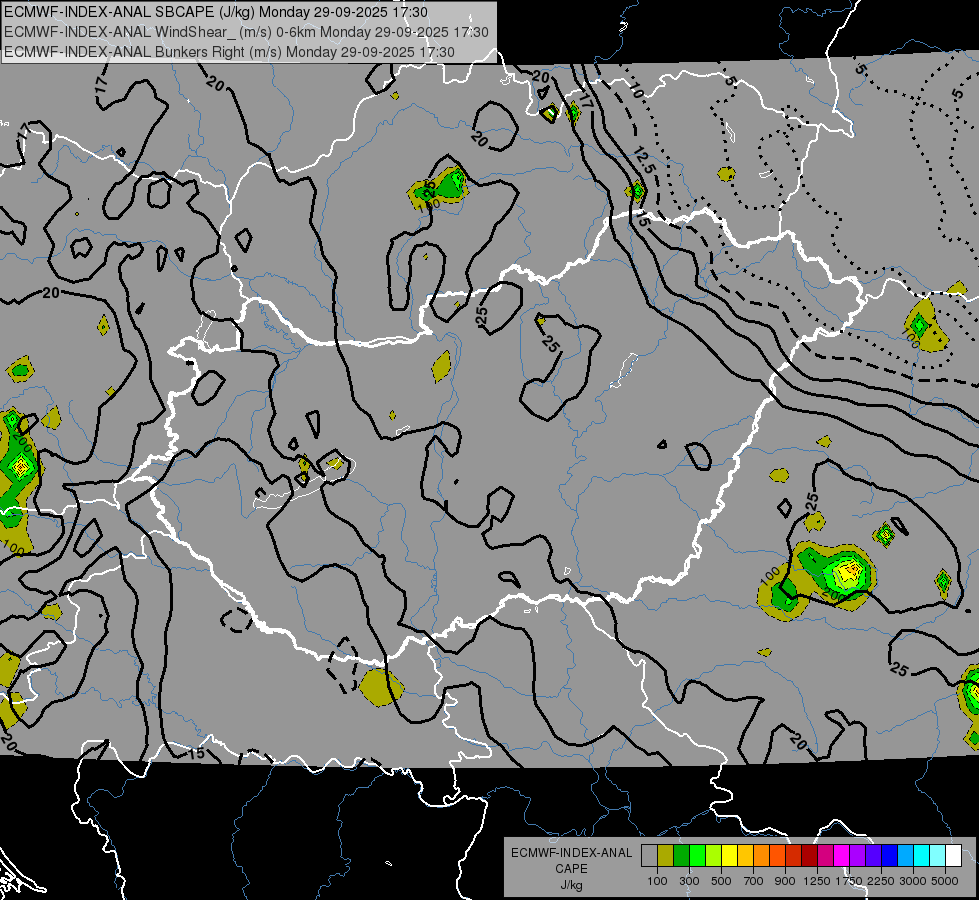Screen dimensions: 979x900
Task: Pick the dark red swatch before 1250
Action: (810, 856)
